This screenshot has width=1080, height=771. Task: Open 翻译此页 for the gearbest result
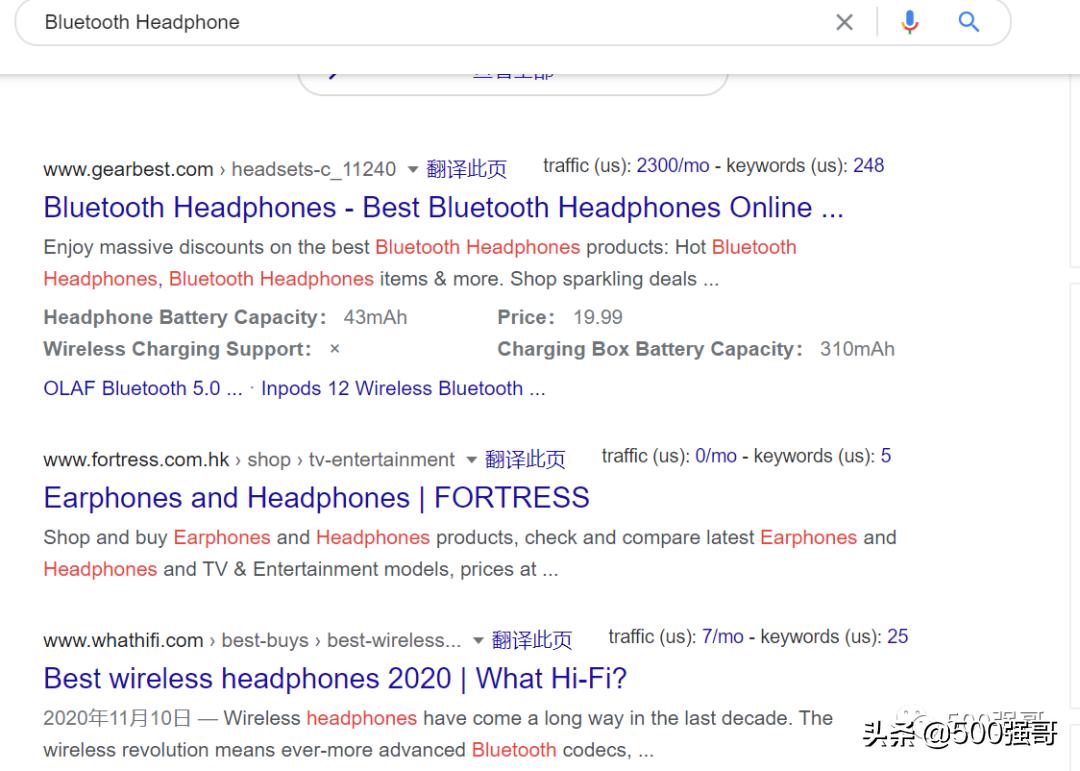pos(467,169)
